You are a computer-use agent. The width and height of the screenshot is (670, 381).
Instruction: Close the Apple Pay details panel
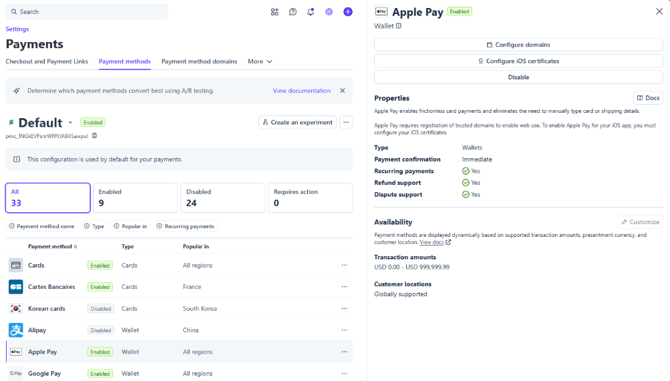pyautogui.click(x=659, y=12)
